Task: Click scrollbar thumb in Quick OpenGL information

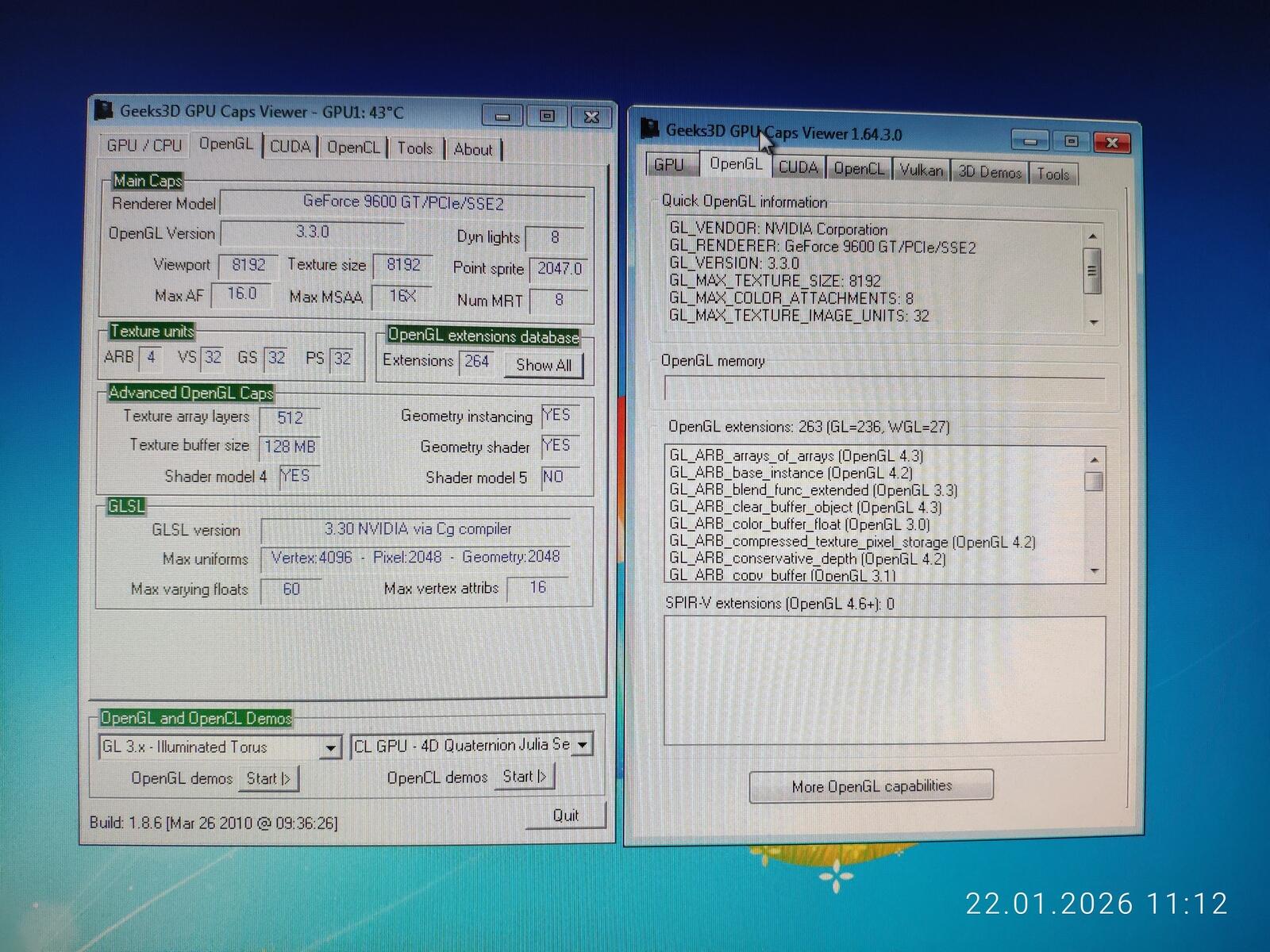Action: tap(1092, 271)
